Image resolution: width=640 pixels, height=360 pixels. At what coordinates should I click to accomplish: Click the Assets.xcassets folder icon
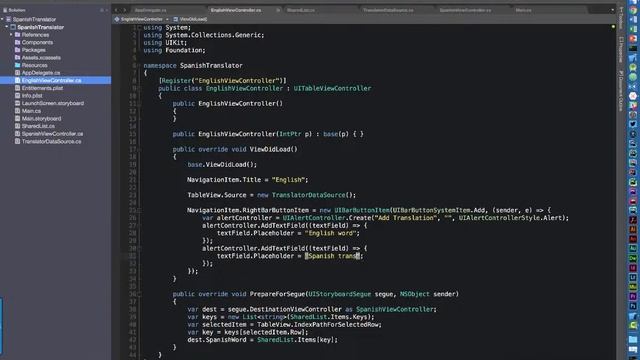pyautogui.click(x=18, y=58)
